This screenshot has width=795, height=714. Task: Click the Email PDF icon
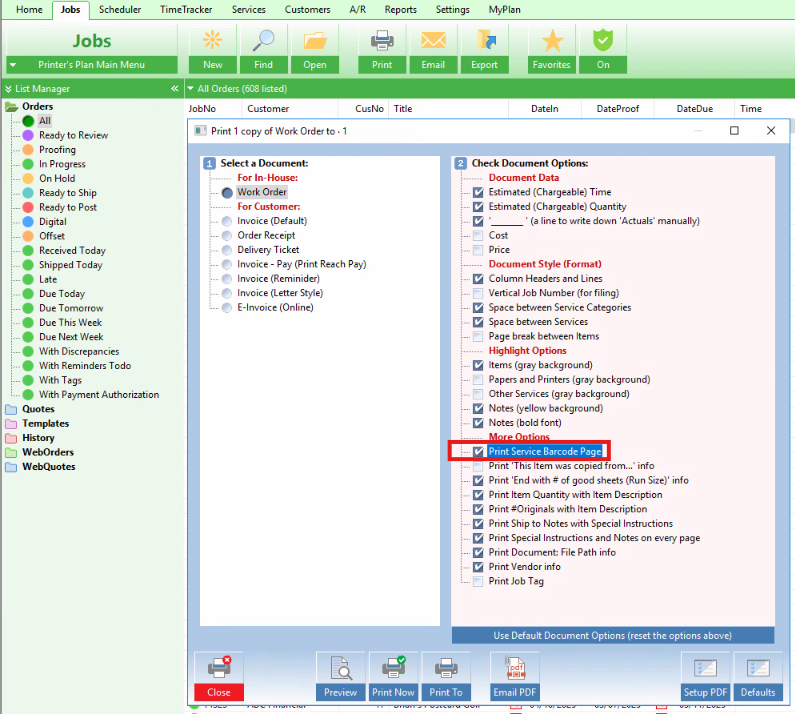click(x=515, y=667)
